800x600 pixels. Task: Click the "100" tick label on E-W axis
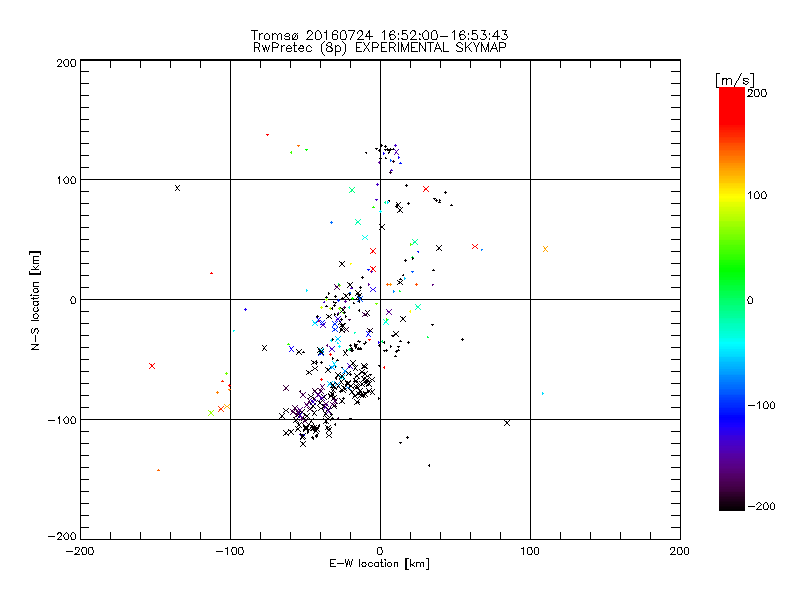[530, 551]
